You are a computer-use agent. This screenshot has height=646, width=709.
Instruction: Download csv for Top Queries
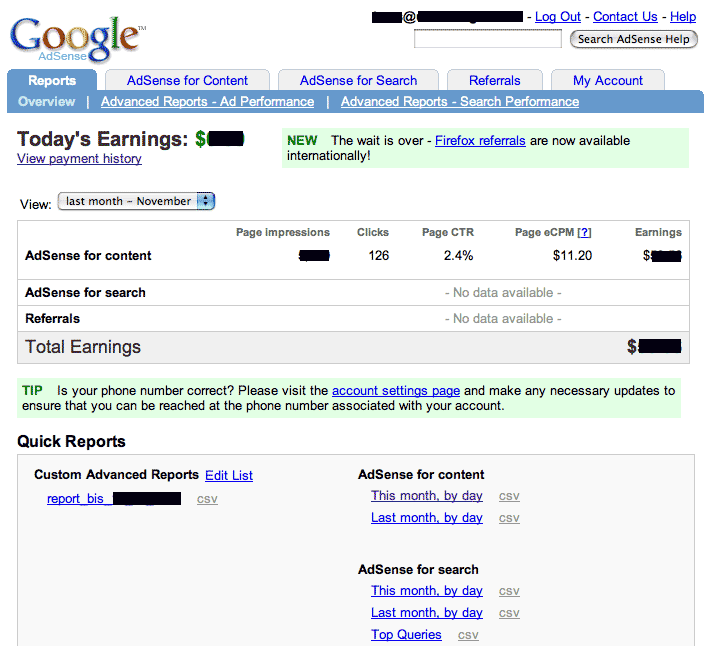[x=468, y=636]
